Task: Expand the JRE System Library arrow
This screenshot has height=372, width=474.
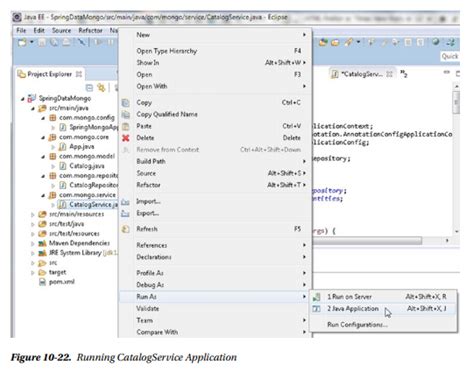Action: [33, 253]
